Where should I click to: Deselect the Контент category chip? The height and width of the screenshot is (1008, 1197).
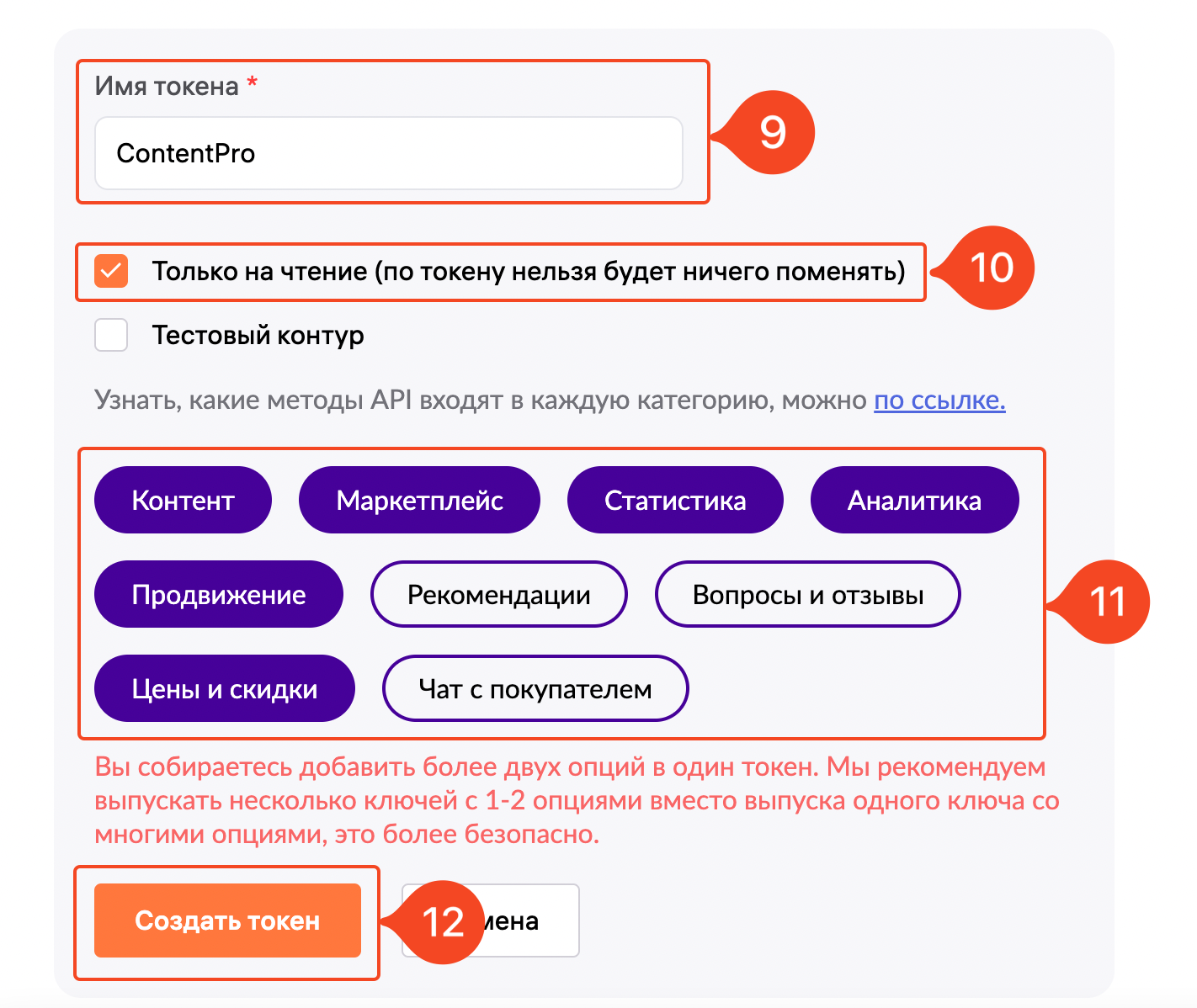pos(183,500)
